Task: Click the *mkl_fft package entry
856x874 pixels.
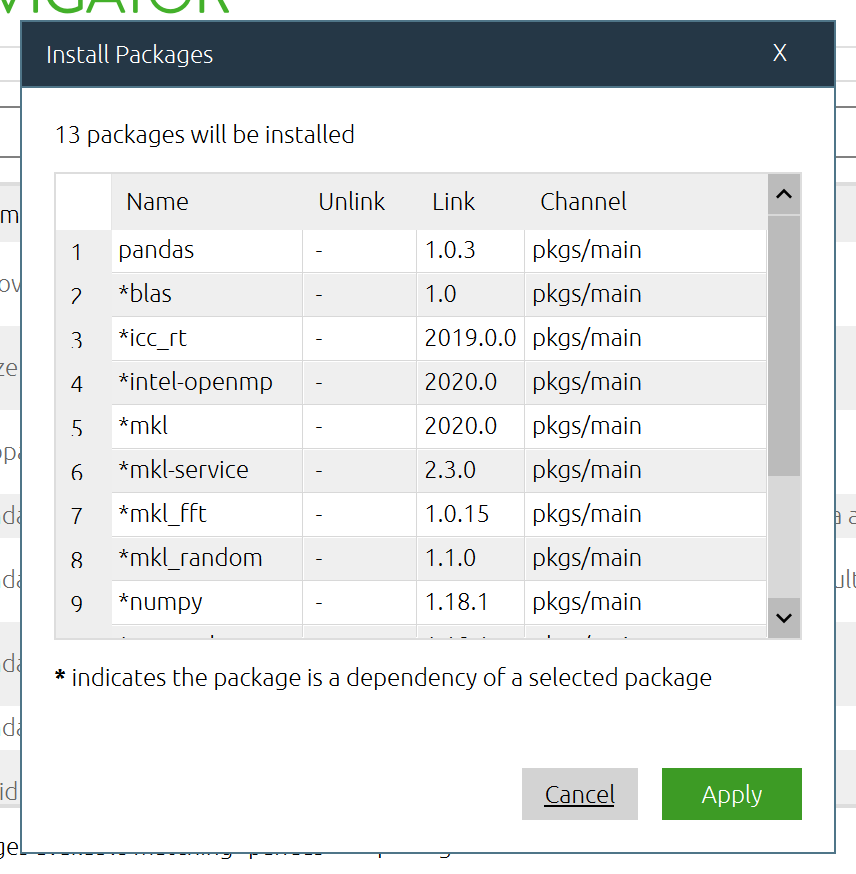Action: (x=162, y=514)
